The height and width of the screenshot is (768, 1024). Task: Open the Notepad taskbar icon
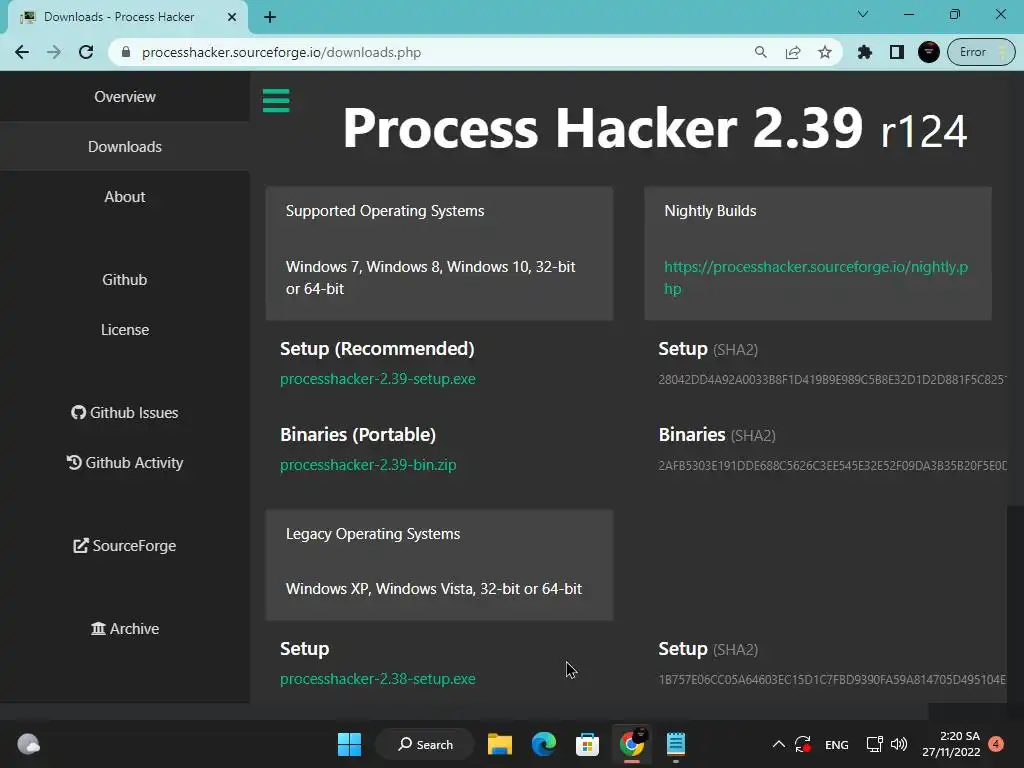(675, 744)
